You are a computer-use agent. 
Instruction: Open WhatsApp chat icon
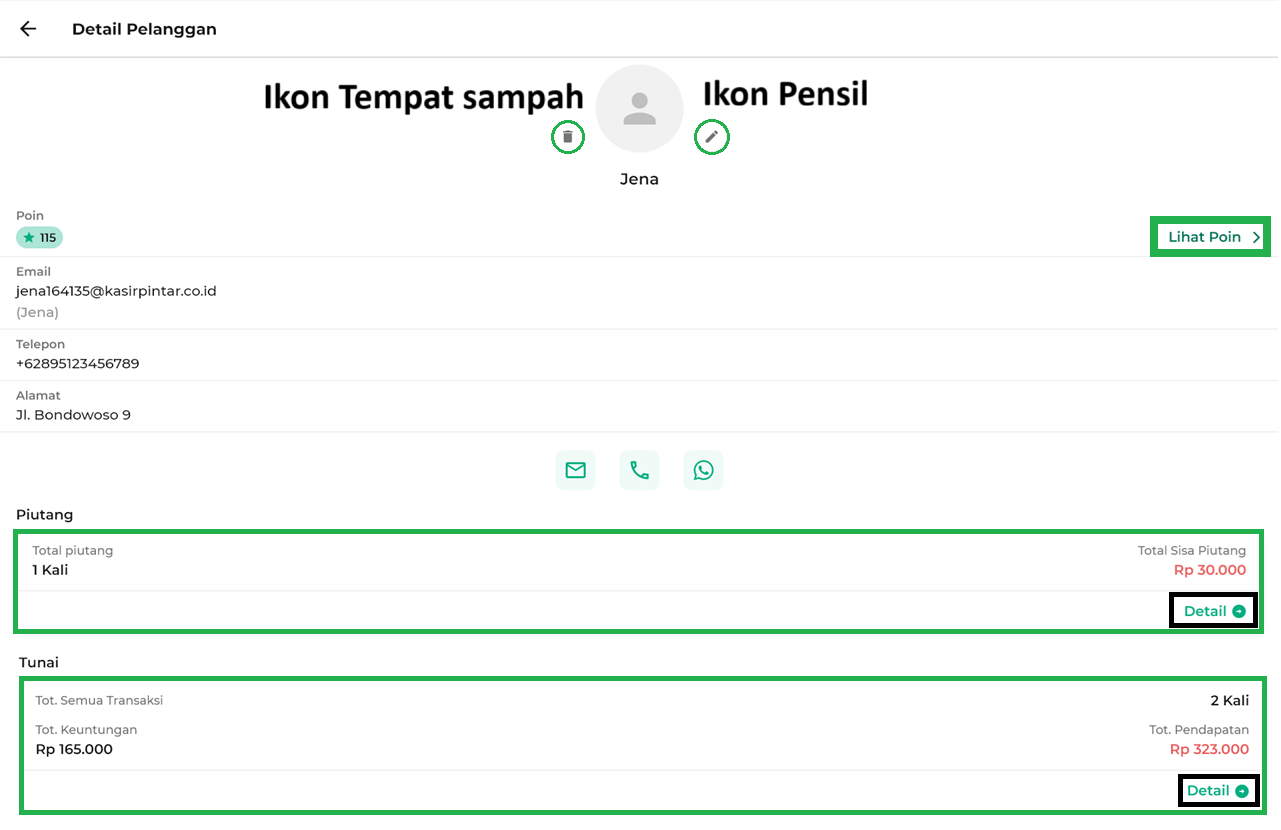703,470
